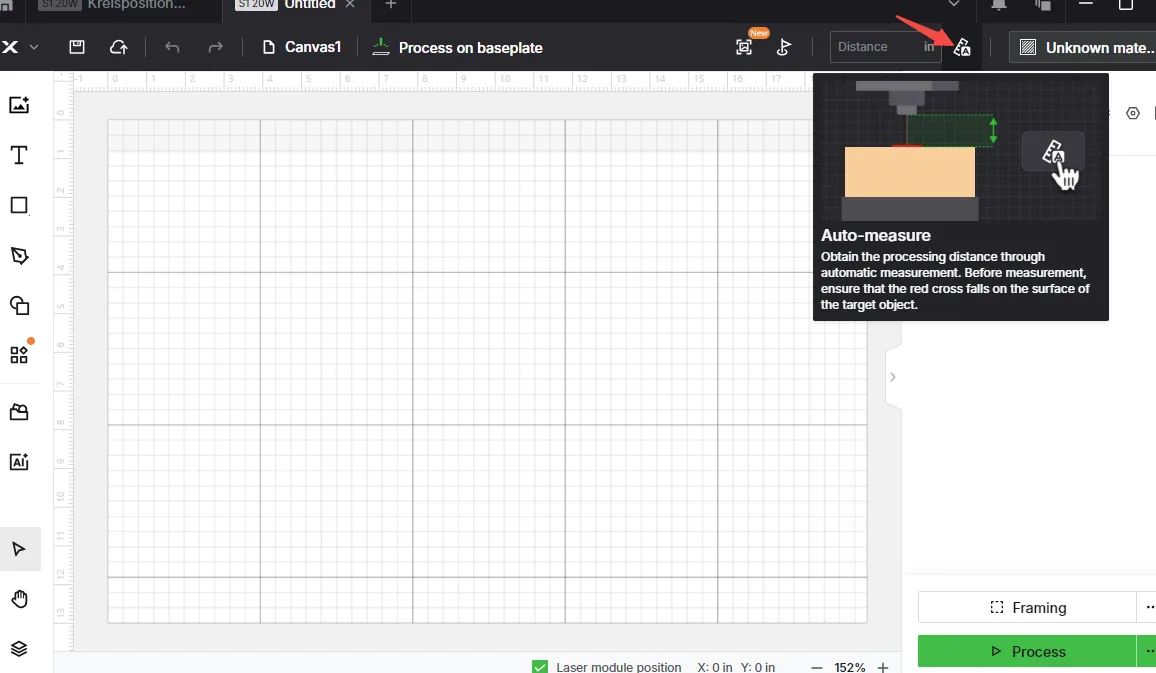The image size is (1156, 673).
Task: Toggle Laser module position checkbox
Action: (x=540, y=667)
